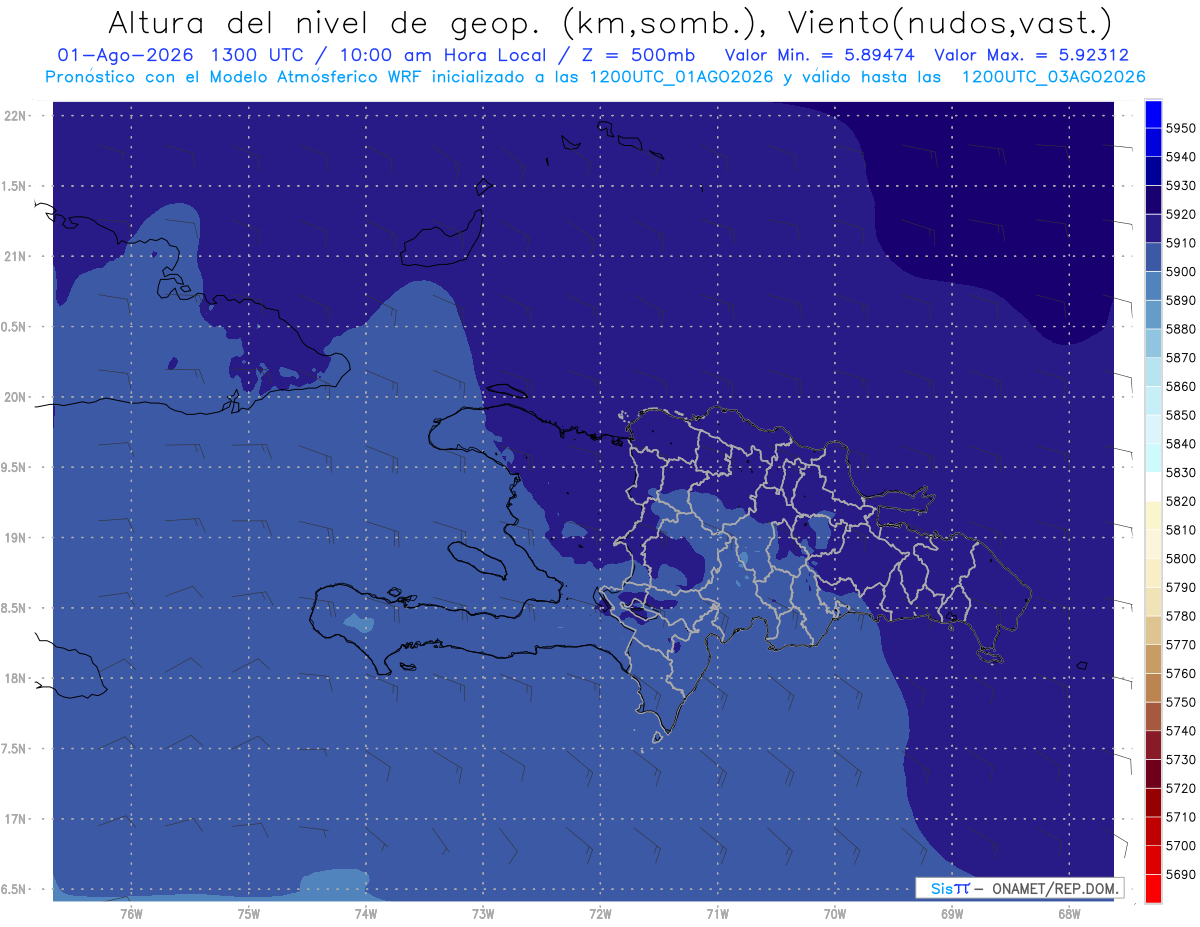Click the bright blue swatch above 5950
Image resolution: width=1200 pixels, height=927 pixels.
coord(1152,114)
